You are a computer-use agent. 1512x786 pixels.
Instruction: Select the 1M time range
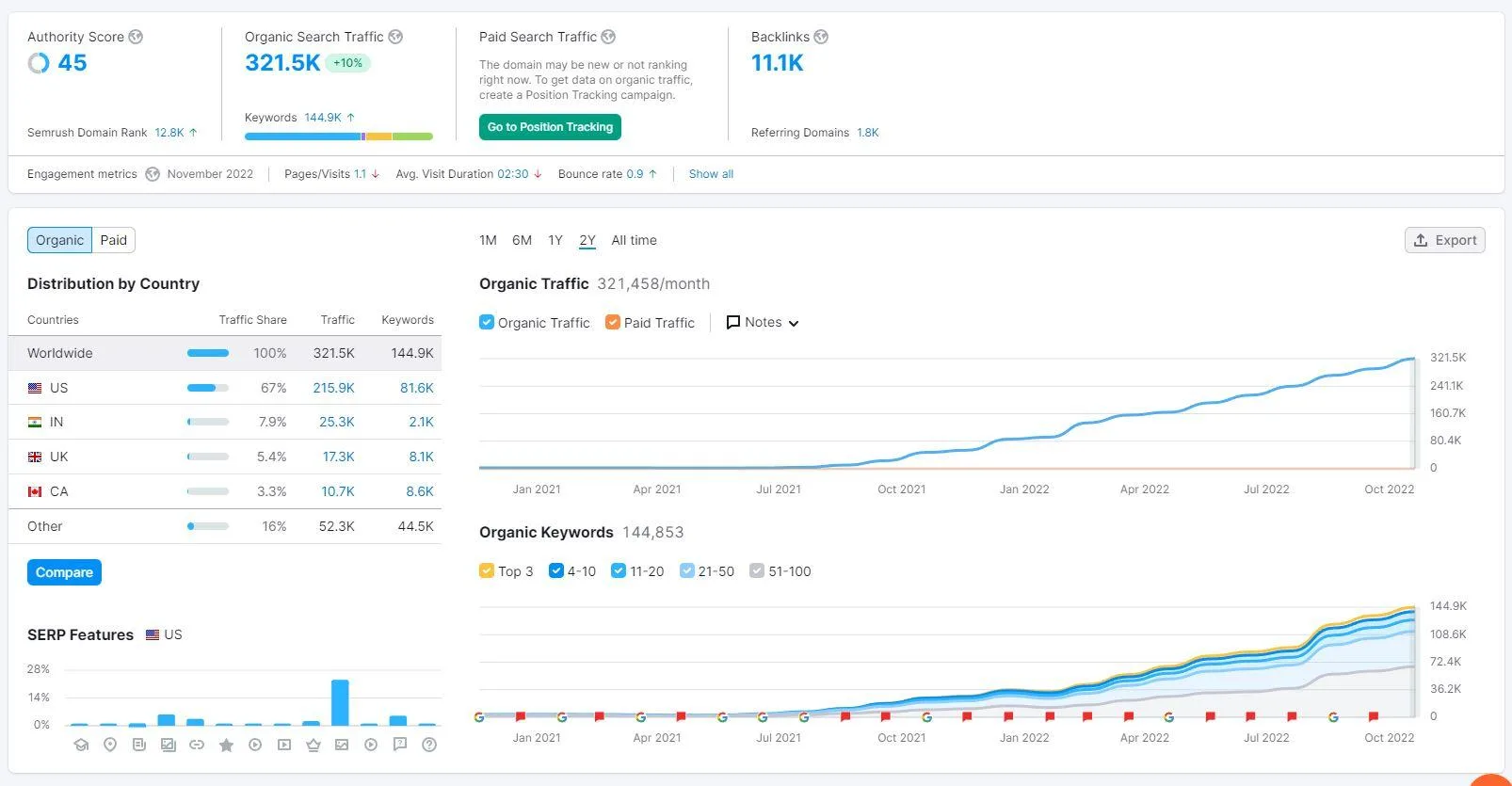pyautogui.click(x=488, y=240)
